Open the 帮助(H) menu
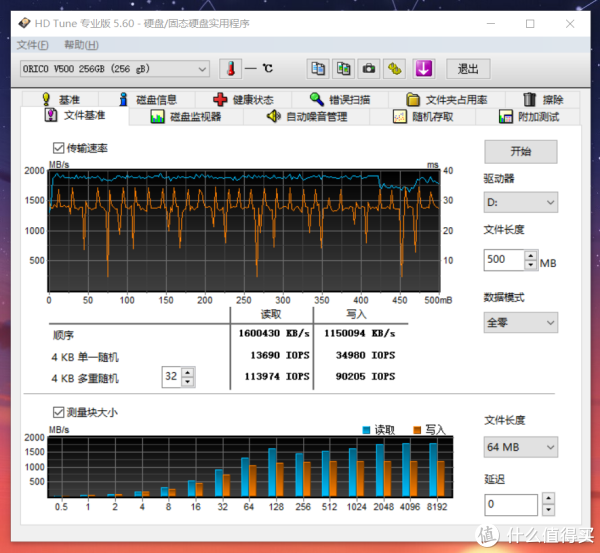Image resolution: width=600 pixels, height=553 pixels. [x=81, y=45]
